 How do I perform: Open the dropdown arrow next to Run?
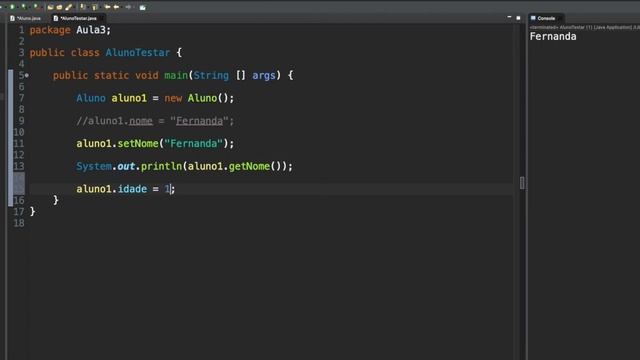30,7
